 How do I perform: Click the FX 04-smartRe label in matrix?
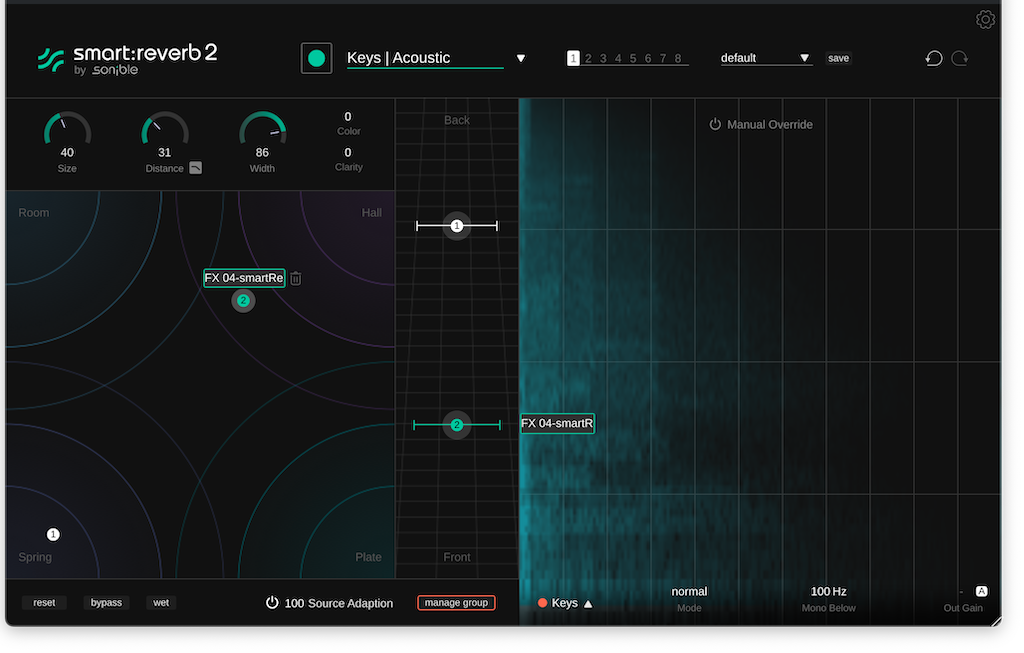coord(244,278)
